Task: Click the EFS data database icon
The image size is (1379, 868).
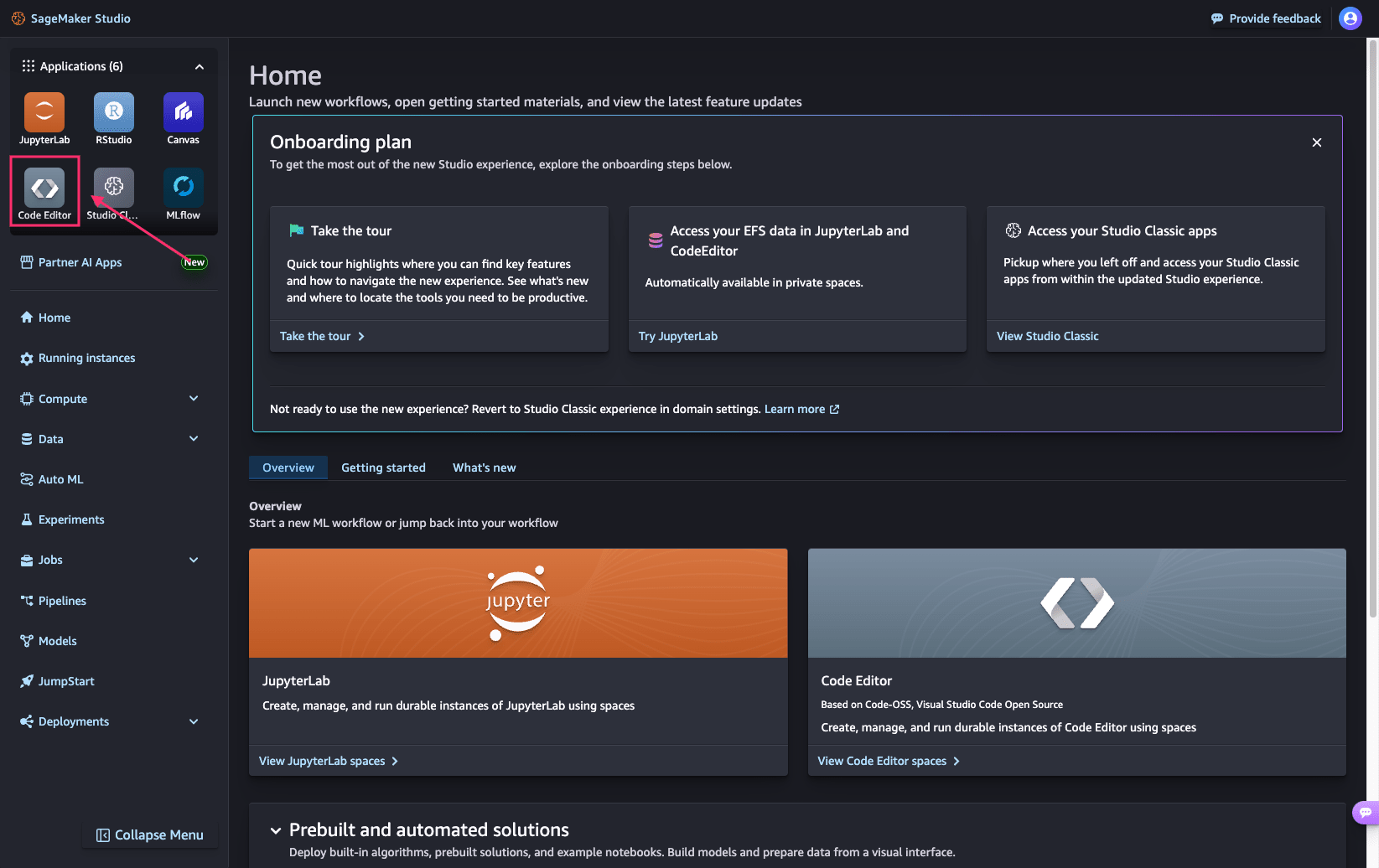Action: coord(656,240)
